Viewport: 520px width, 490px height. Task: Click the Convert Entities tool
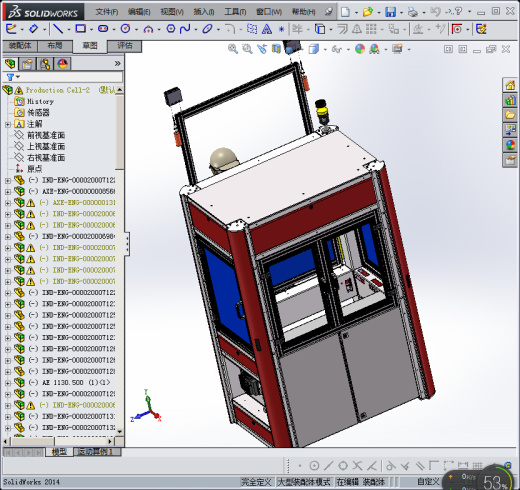(320, 29)
